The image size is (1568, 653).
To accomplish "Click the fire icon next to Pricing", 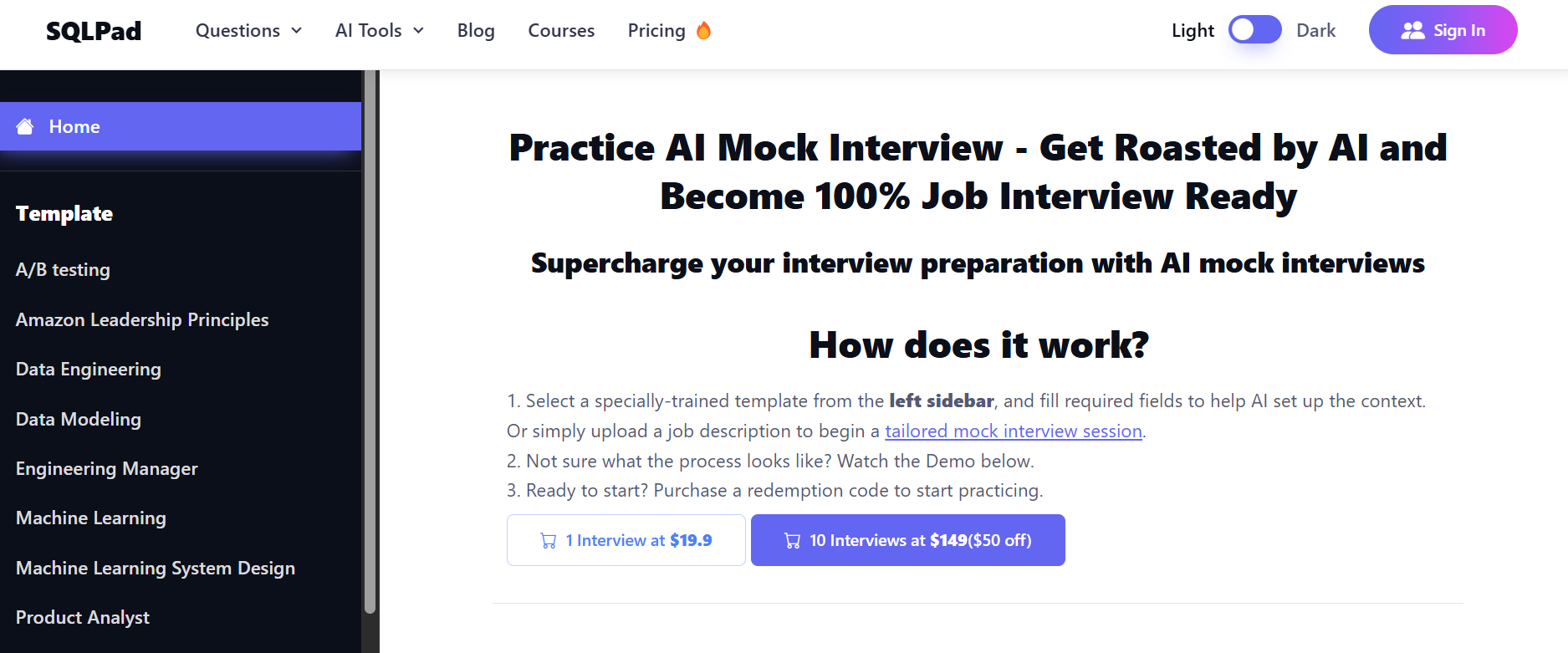I will [704, 31].
